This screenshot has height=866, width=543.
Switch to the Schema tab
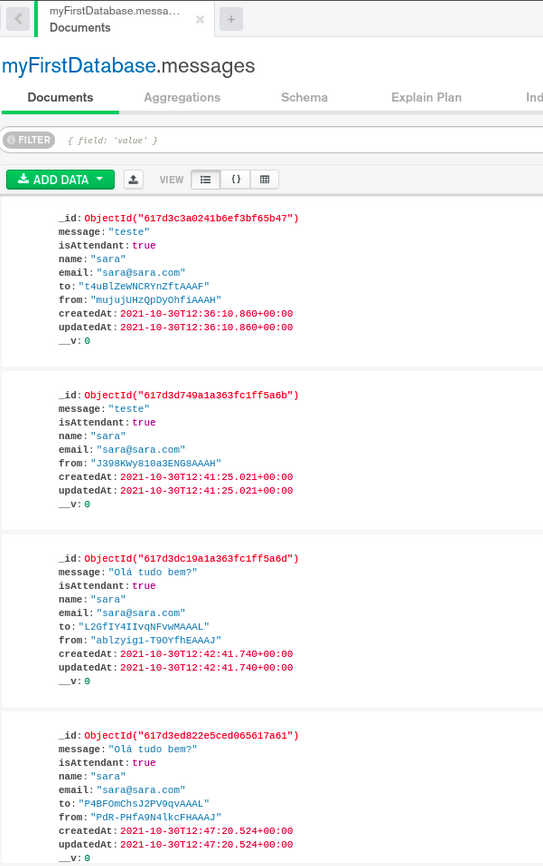(304, 98)
